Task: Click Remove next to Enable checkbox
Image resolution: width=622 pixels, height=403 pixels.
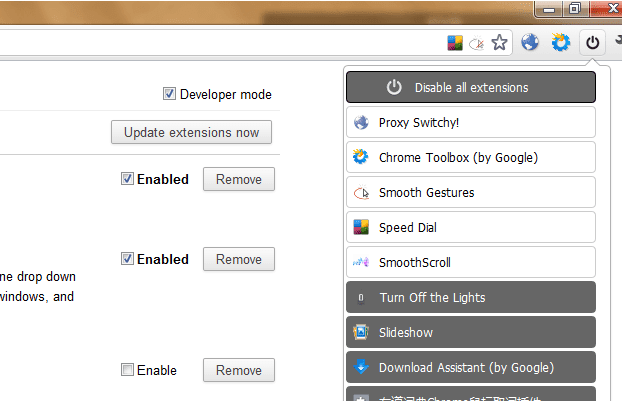Action: (x=239, y=370)
